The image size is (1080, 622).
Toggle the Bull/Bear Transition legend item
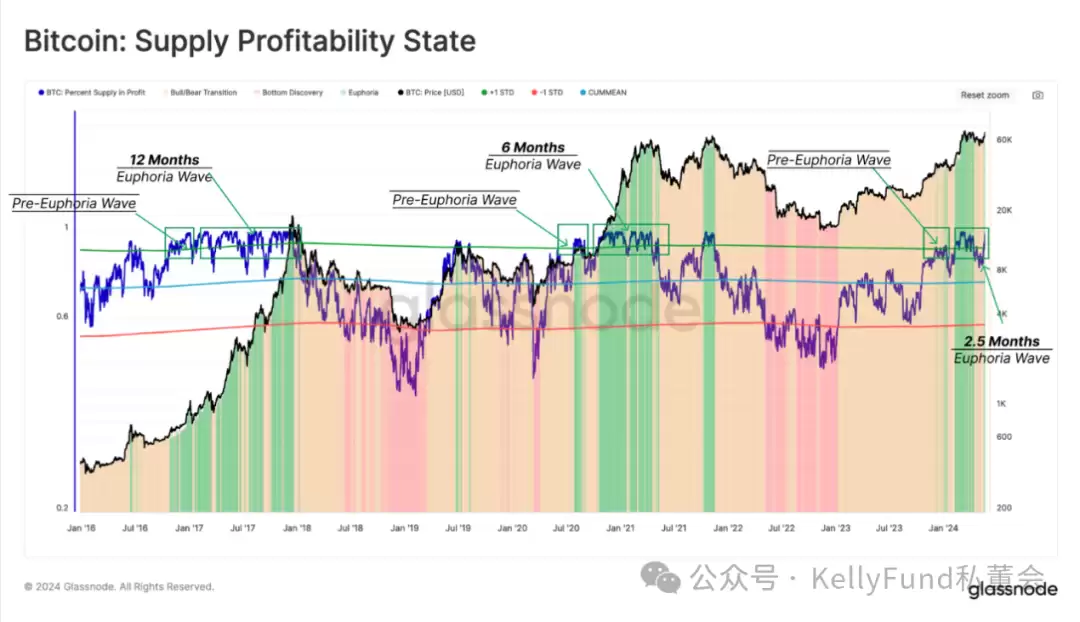click(202, 92)
